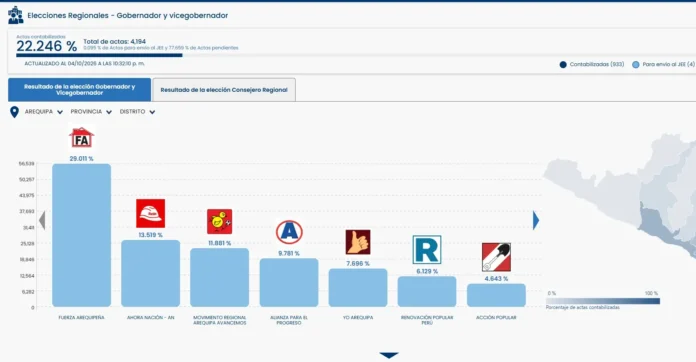Click the 56,539 y-axis value

(x=27, y=164)
